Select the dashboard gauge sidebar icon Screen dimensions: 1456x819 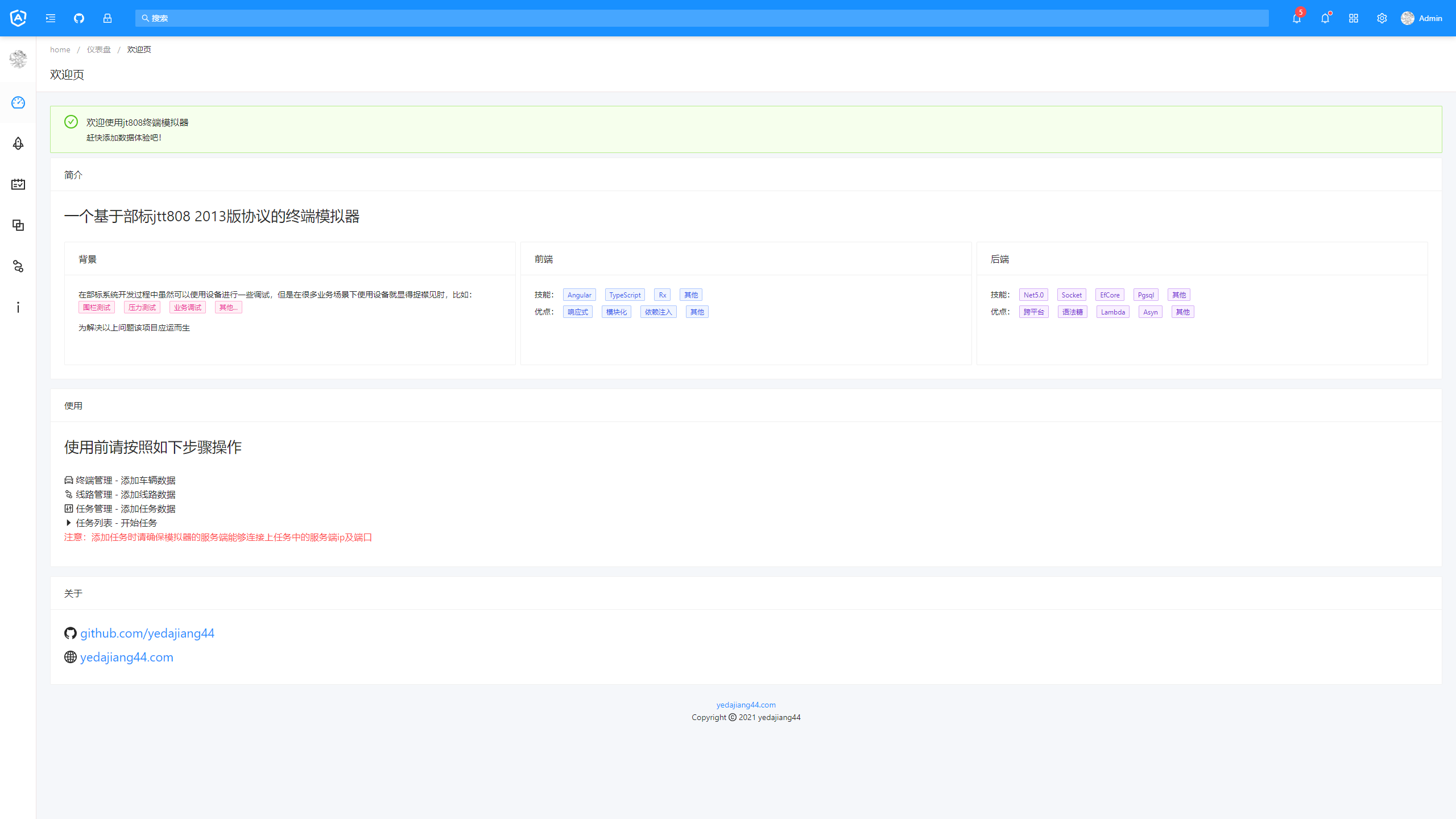pyautogui.click(x=18, y=102)
